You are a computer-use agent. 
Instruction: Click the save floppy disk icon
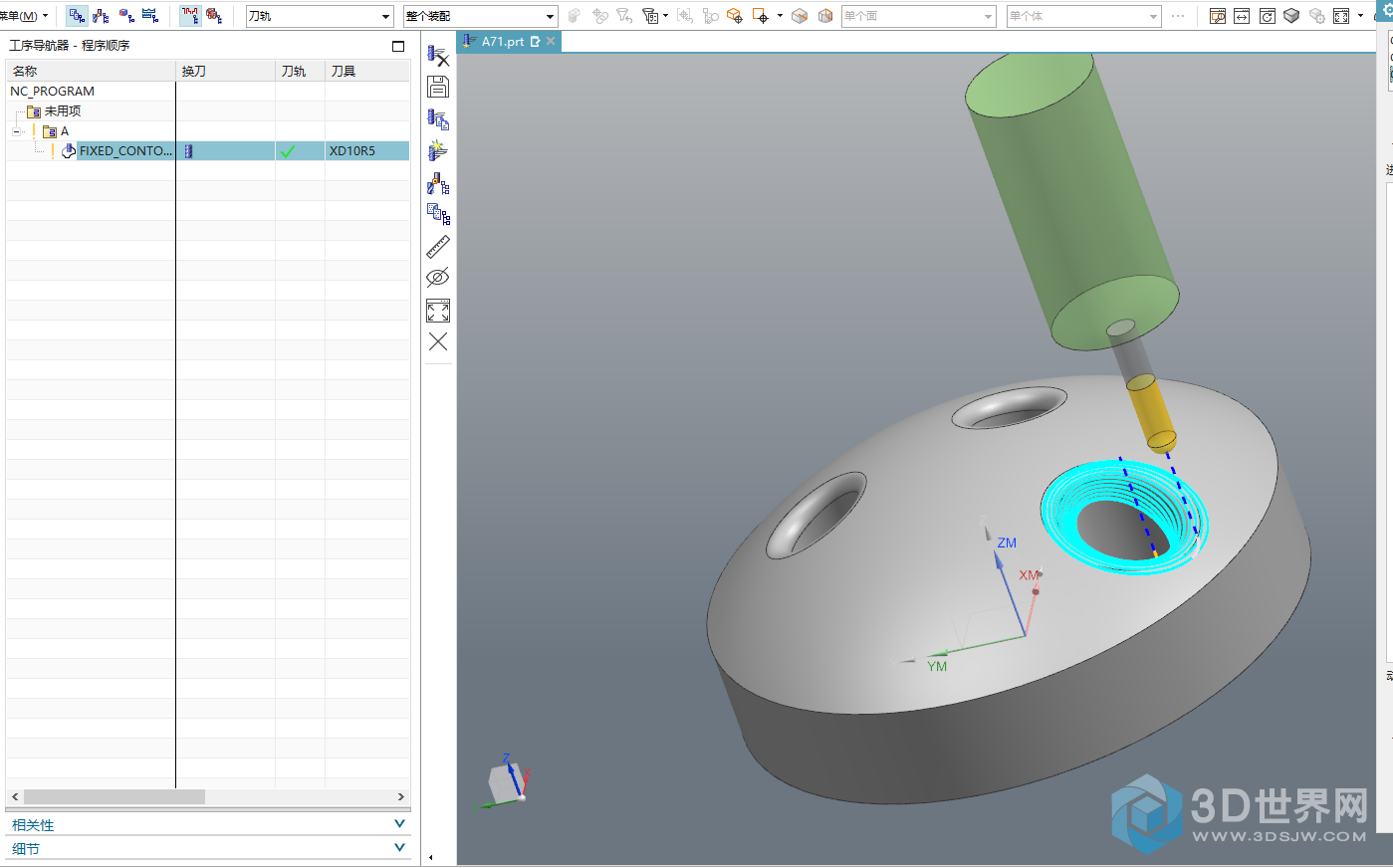tap(438, 87)
